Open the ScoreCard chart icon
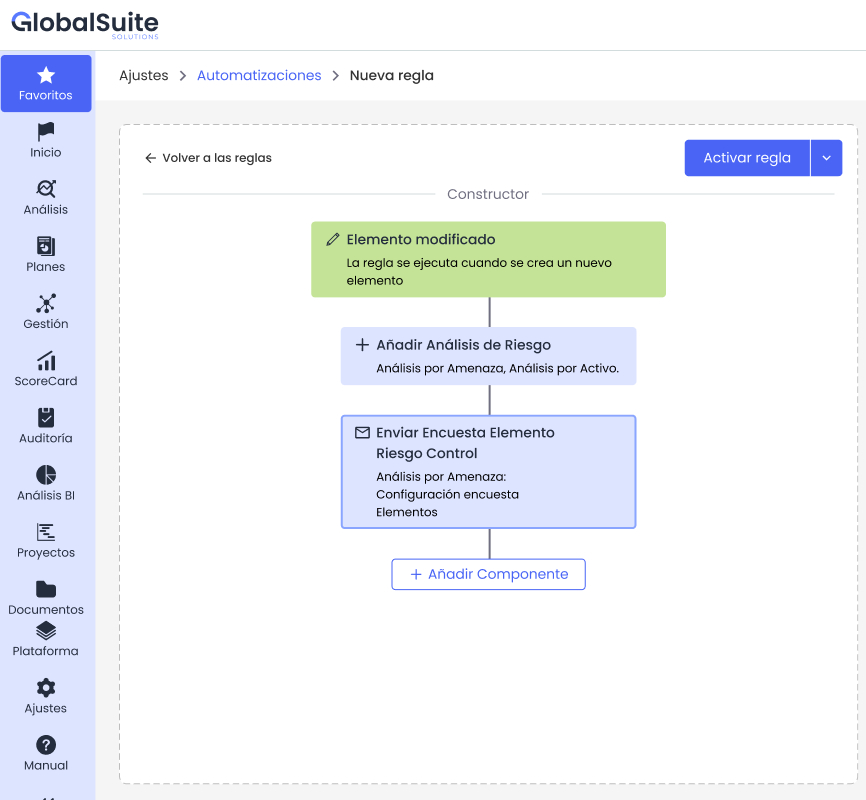Image resolution: width=866 pixels, height=800 pixels. pyautogui.click(x=46, y=361)
